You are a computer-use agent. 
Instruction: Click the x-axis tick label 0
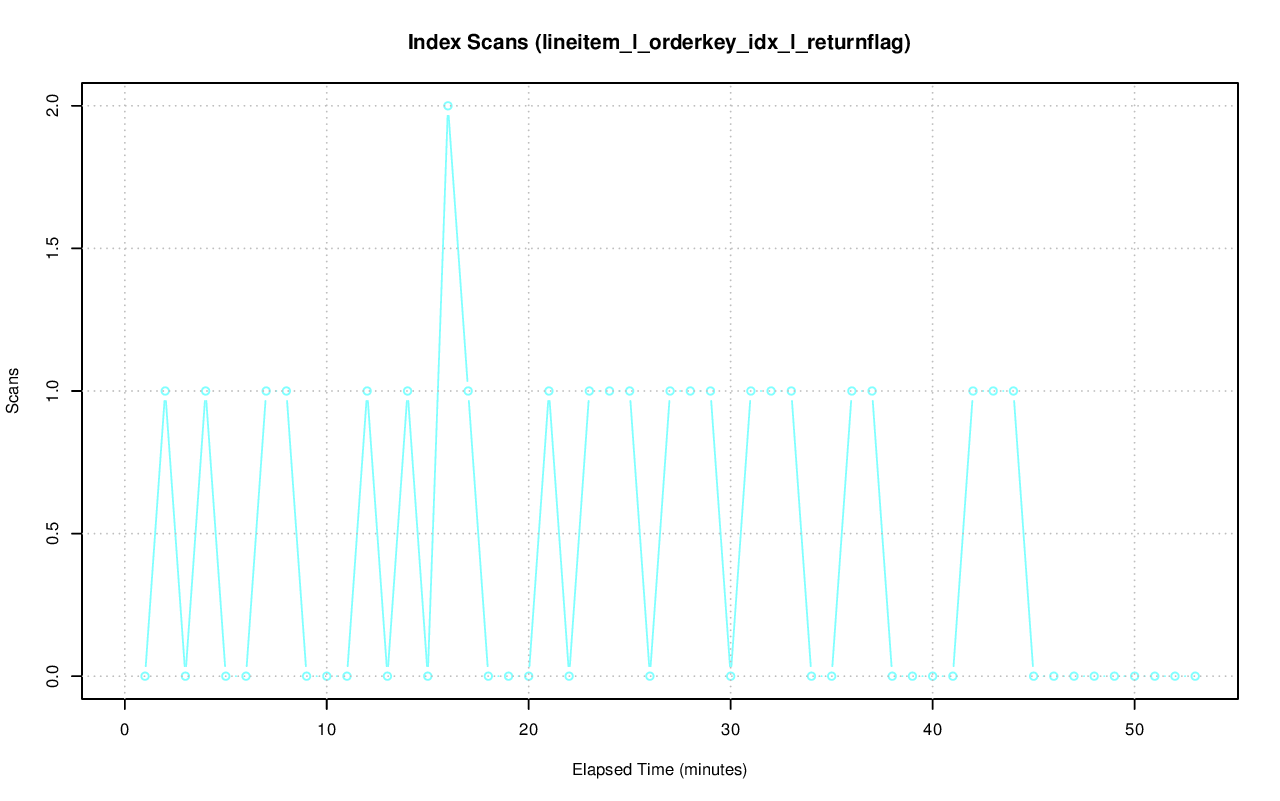(x=125, y=729)
